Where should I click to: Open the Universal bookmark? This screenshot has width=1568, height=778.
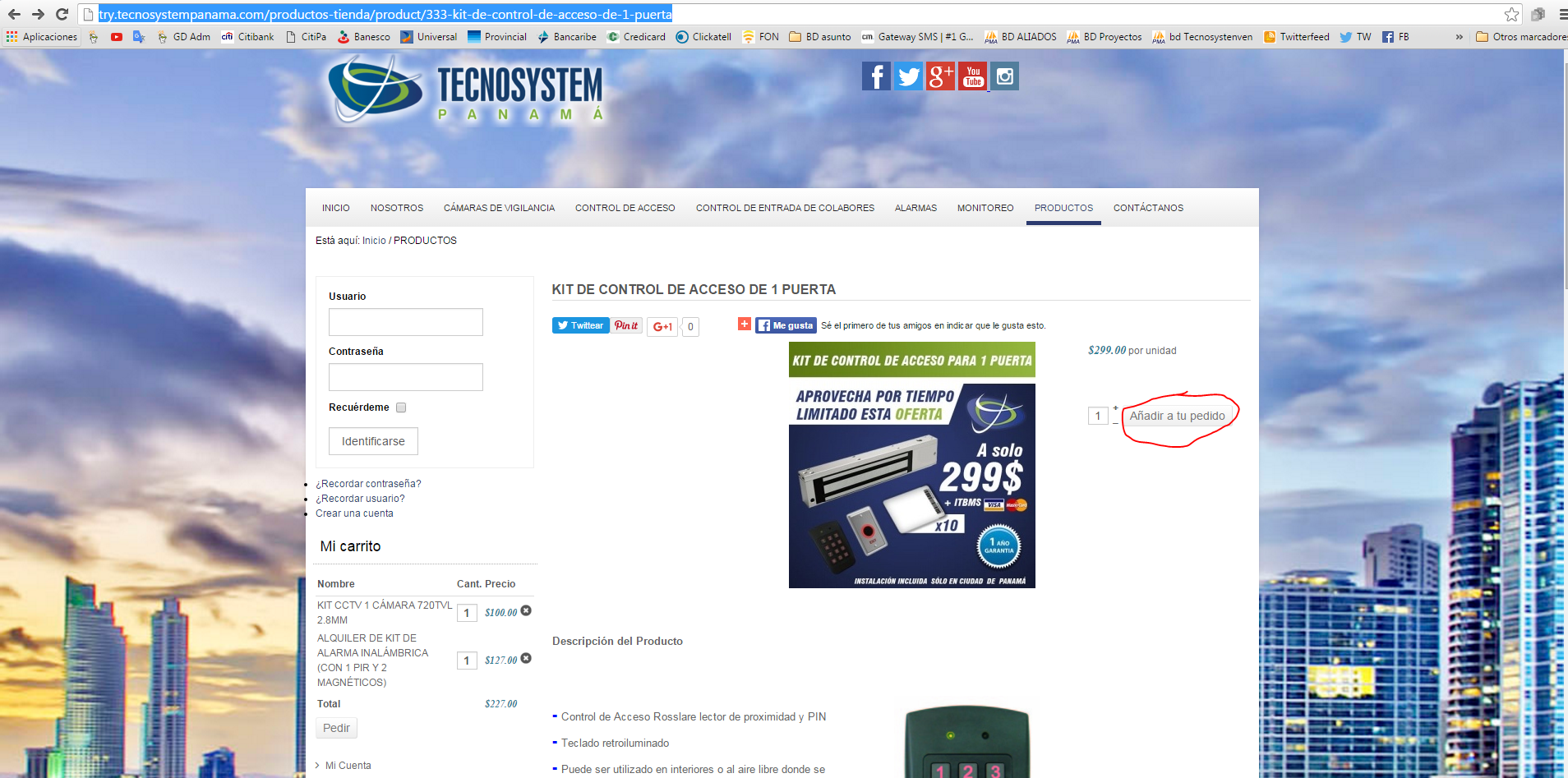428,37
